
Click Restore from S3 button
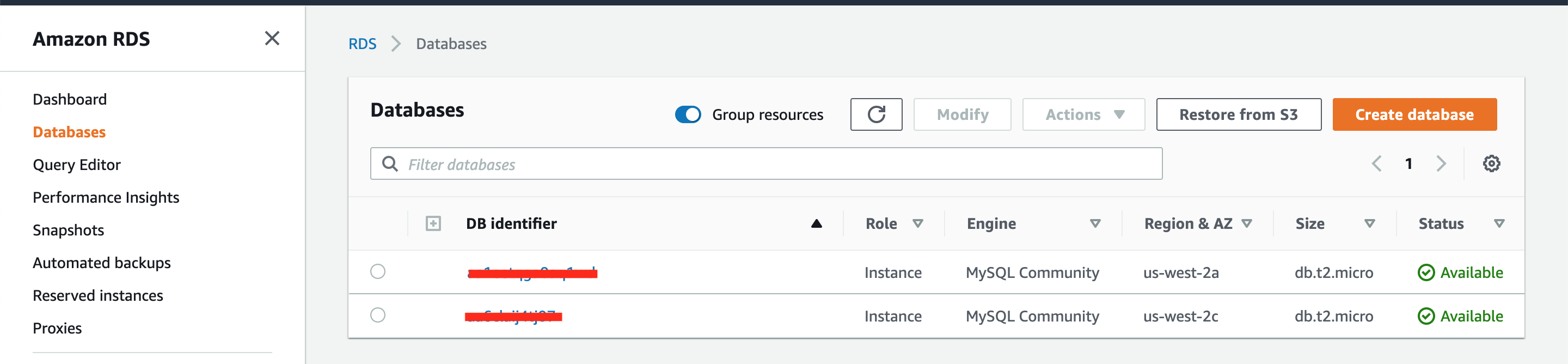(1238, 114)
